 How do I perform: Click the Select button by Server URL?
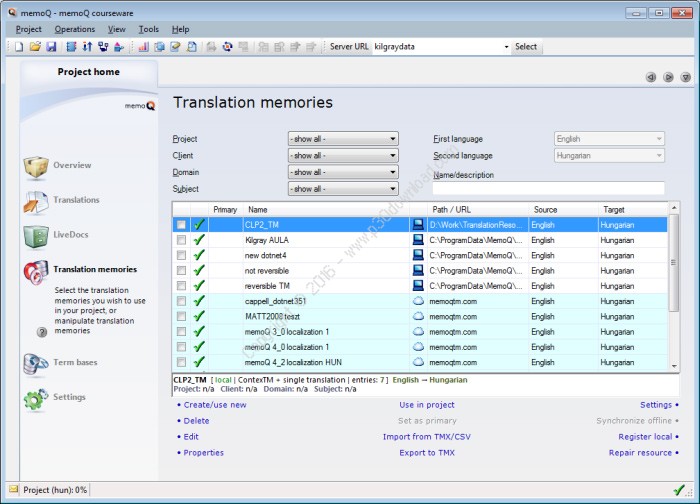526,46
